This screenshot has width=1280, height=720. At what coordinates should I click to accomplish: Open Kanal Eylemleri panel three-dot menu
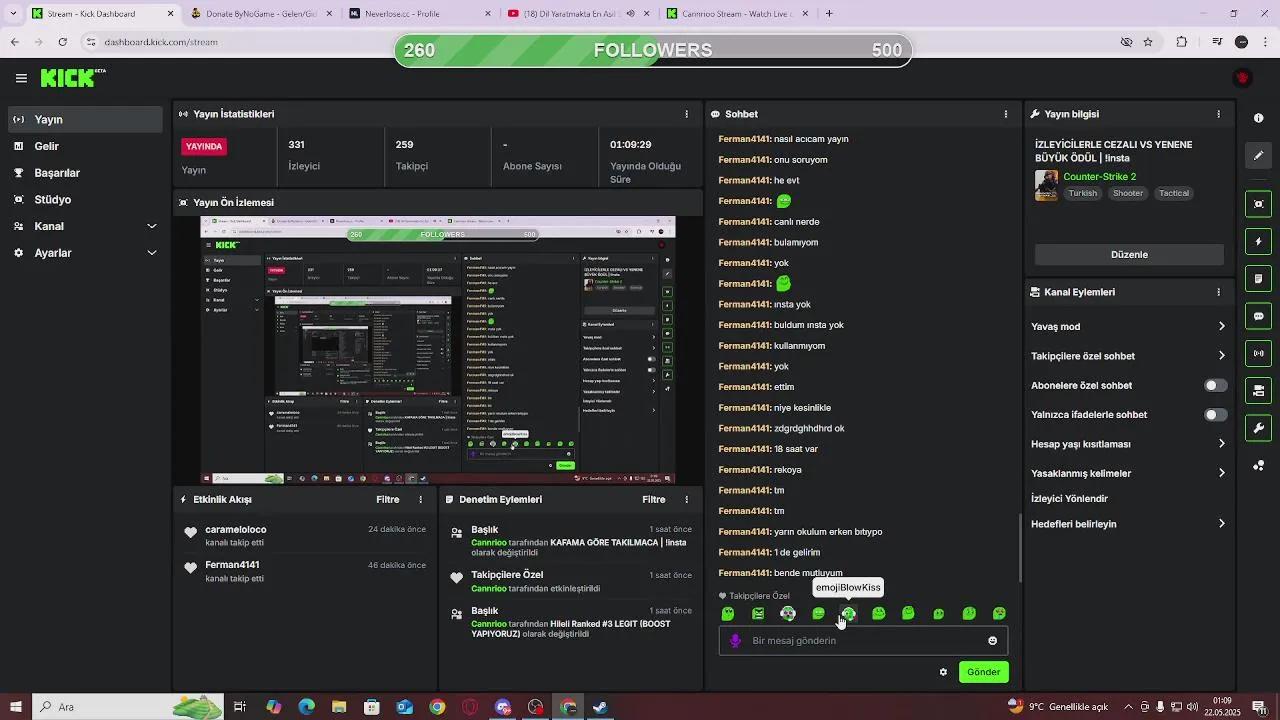coord(1218,292)
